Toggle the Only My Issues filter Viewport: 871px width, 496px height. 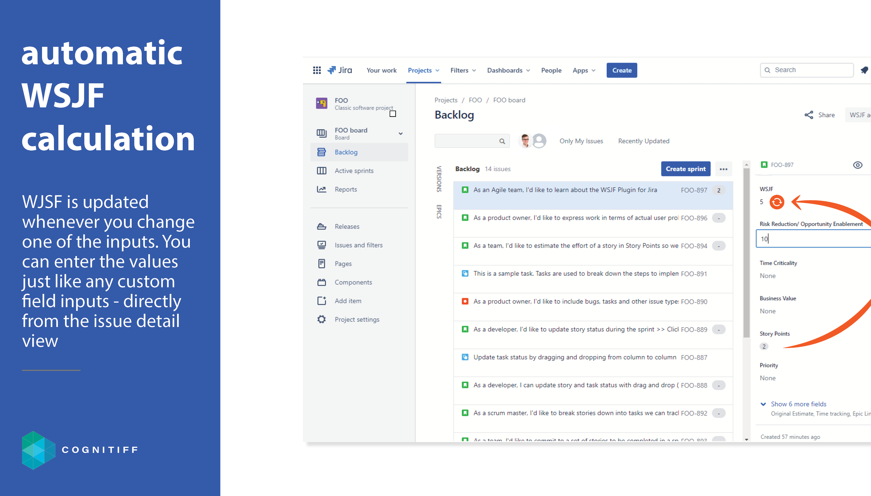(x=581, y=141)
